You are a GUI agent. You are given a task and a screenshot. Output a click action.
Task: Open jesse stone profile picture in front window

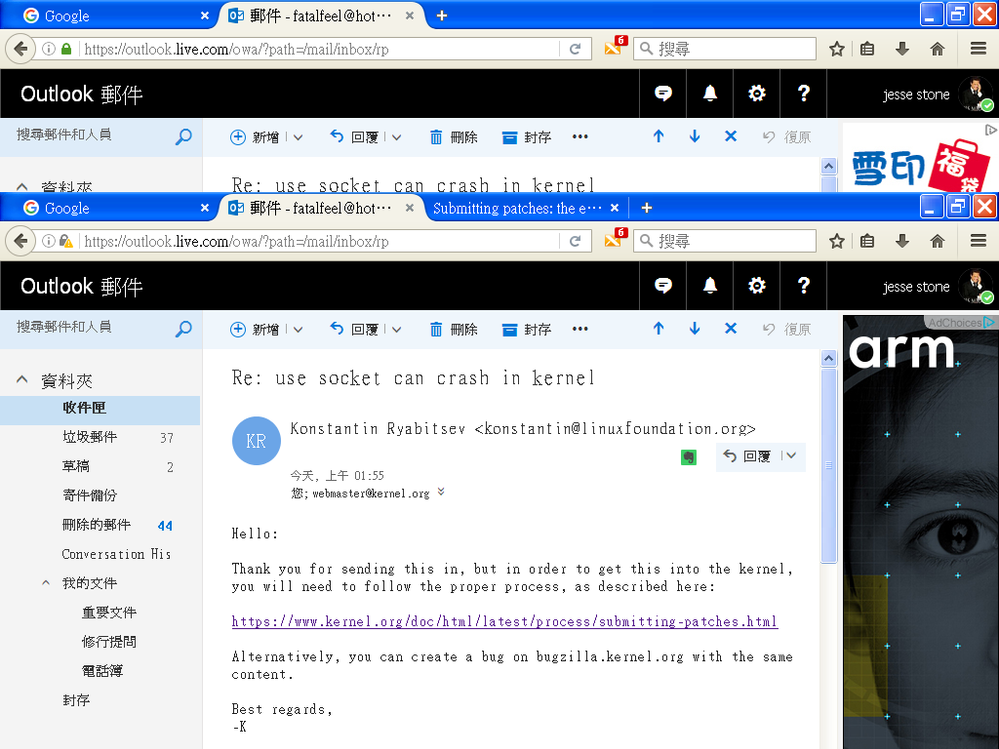pos(976,286)
